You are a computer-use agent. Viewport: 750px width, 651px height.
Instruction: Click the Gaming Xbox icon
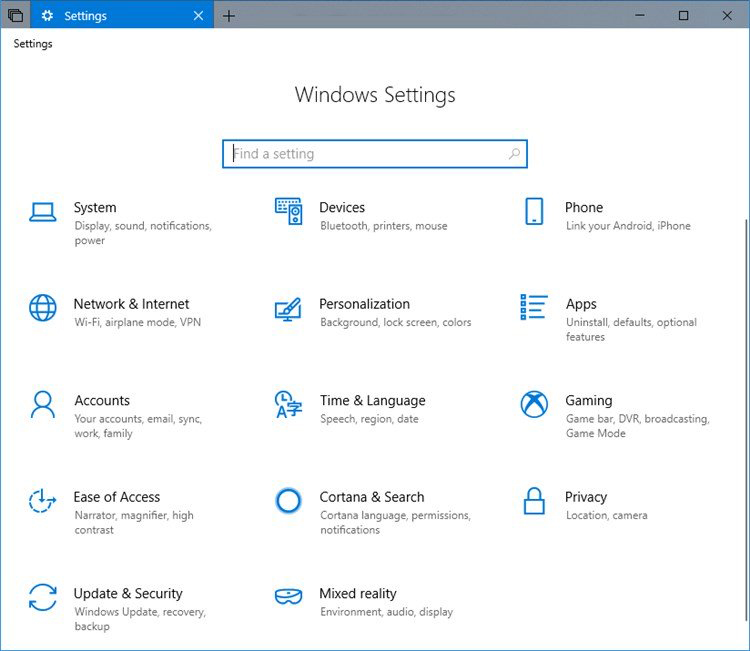click(534, 404)
